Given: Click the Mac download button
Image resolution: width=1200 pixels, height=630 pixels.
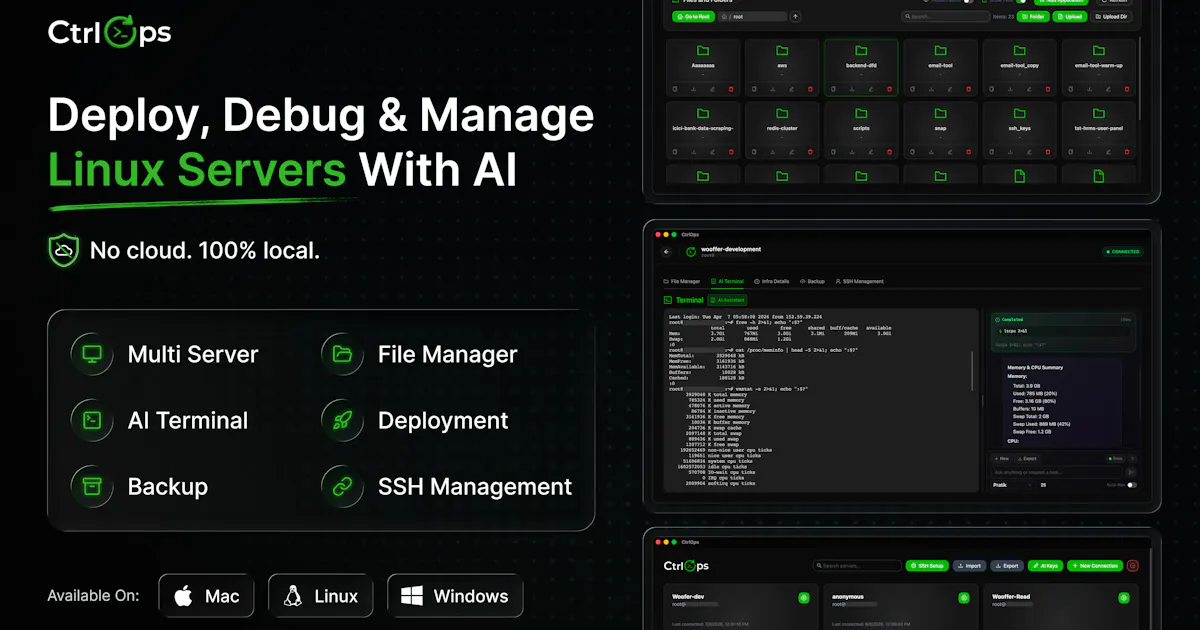Looking at the screenshot, I should click(206, 596).
